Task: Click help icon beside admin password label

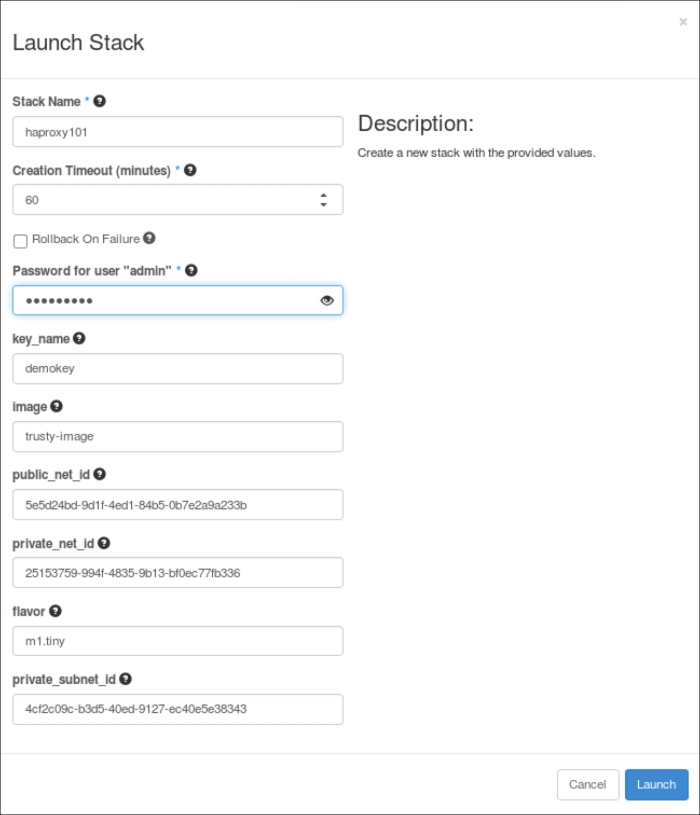Action: (191, 270)
